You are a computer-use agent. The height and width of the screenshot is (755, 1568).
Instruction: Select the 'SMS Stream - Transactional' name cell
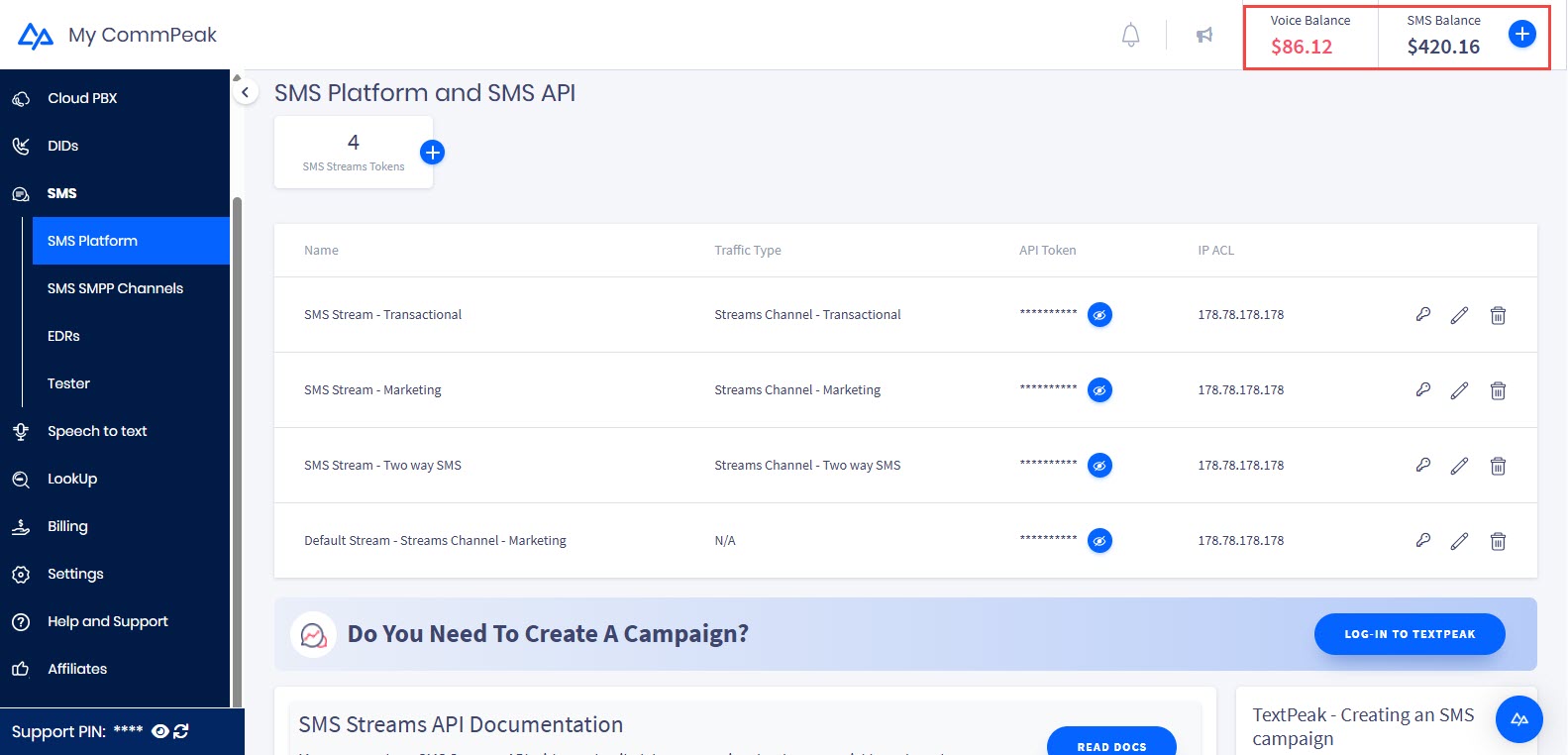click(382, 315)
